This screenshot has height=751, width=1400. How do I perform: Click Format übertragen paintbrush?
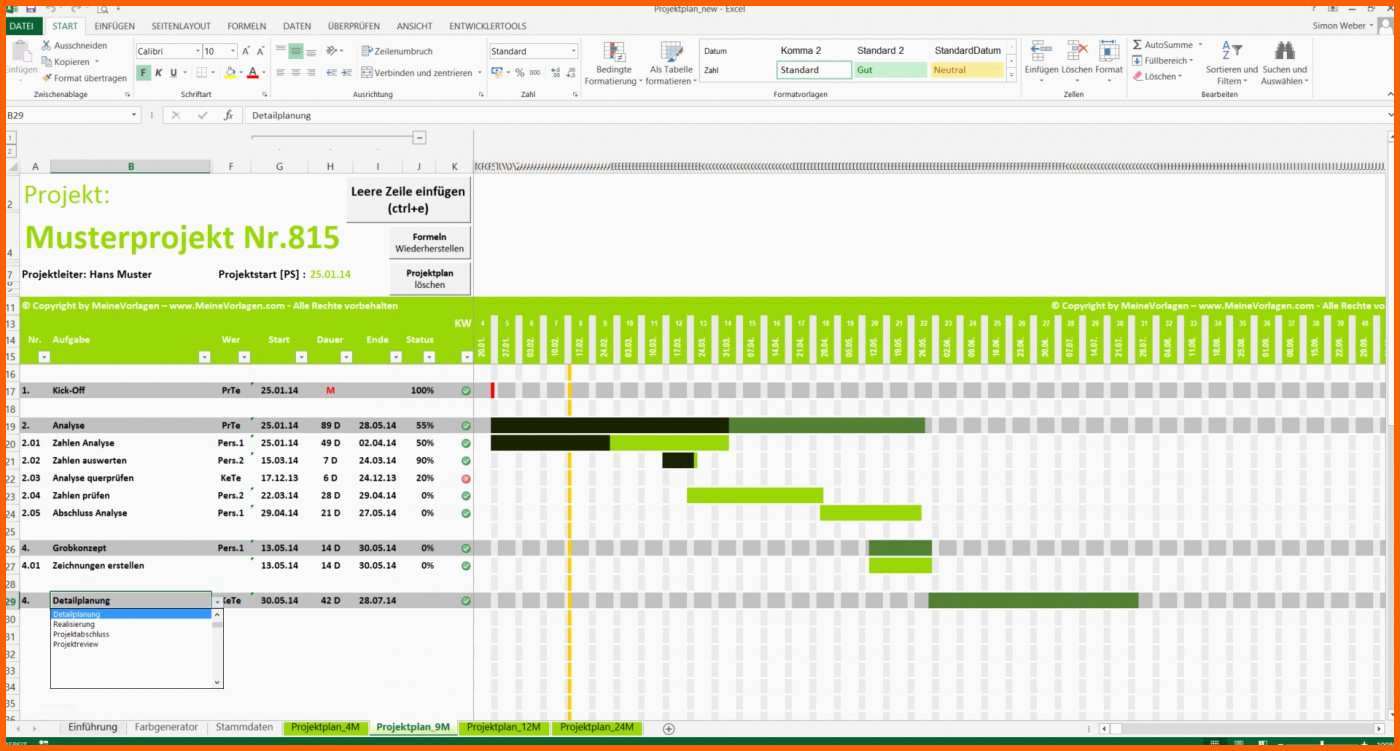47,78
